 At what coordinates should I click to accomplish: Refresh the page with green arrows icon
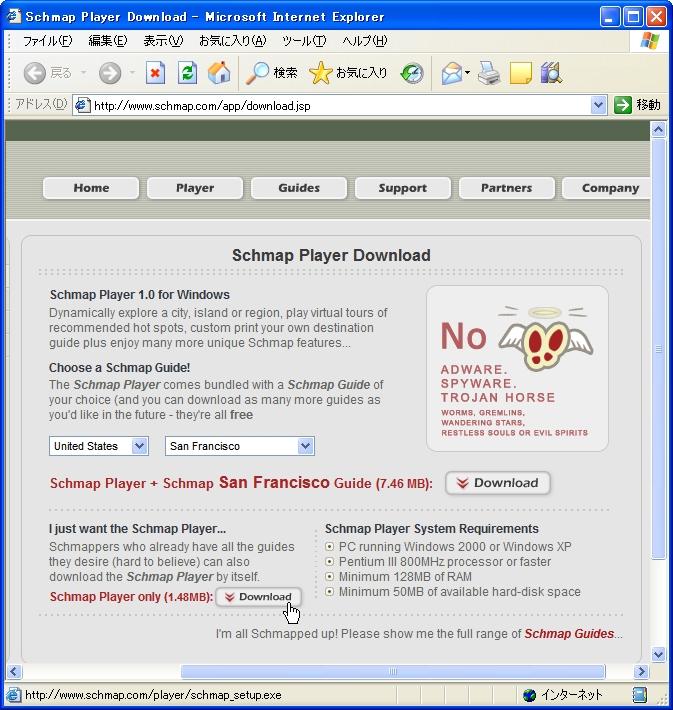pos(187,72)
